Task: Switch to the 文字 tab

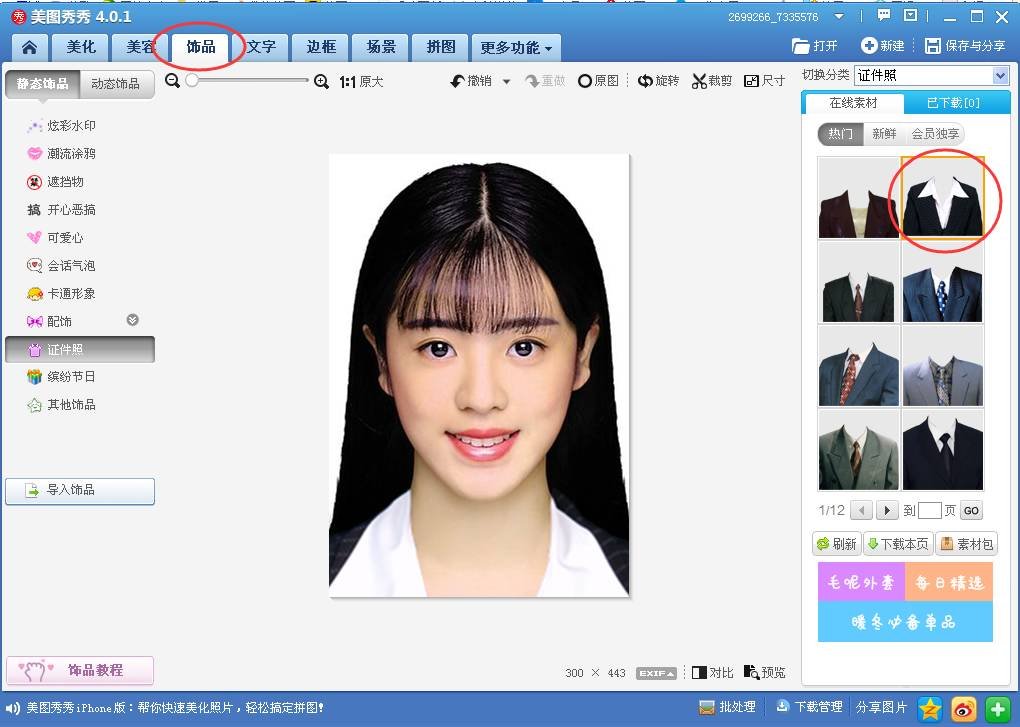Action: 261,47
